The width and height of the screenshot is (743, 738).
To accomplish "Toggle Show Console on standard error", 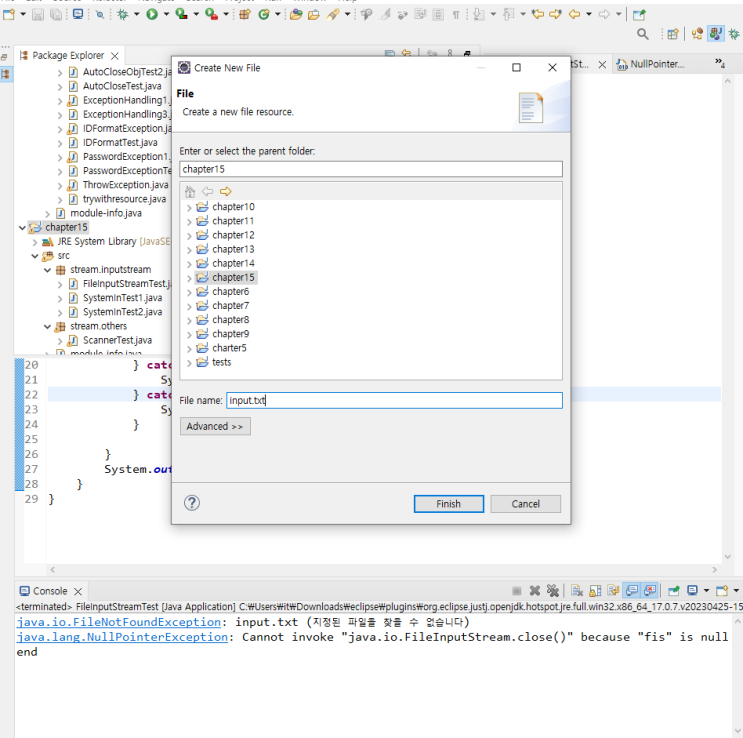I will coord(650,591).
